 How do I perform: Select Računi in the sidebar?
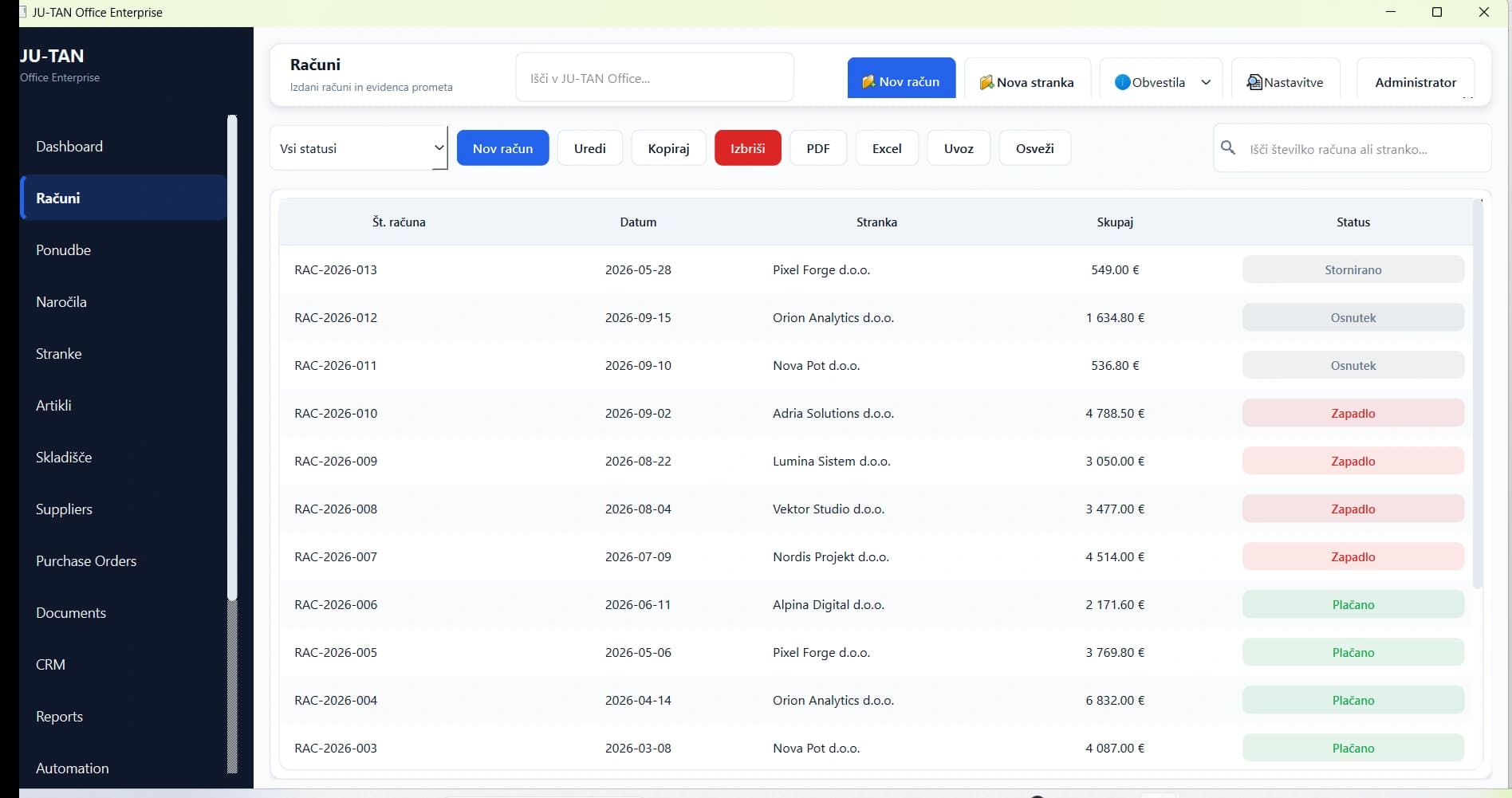(124, 198)
